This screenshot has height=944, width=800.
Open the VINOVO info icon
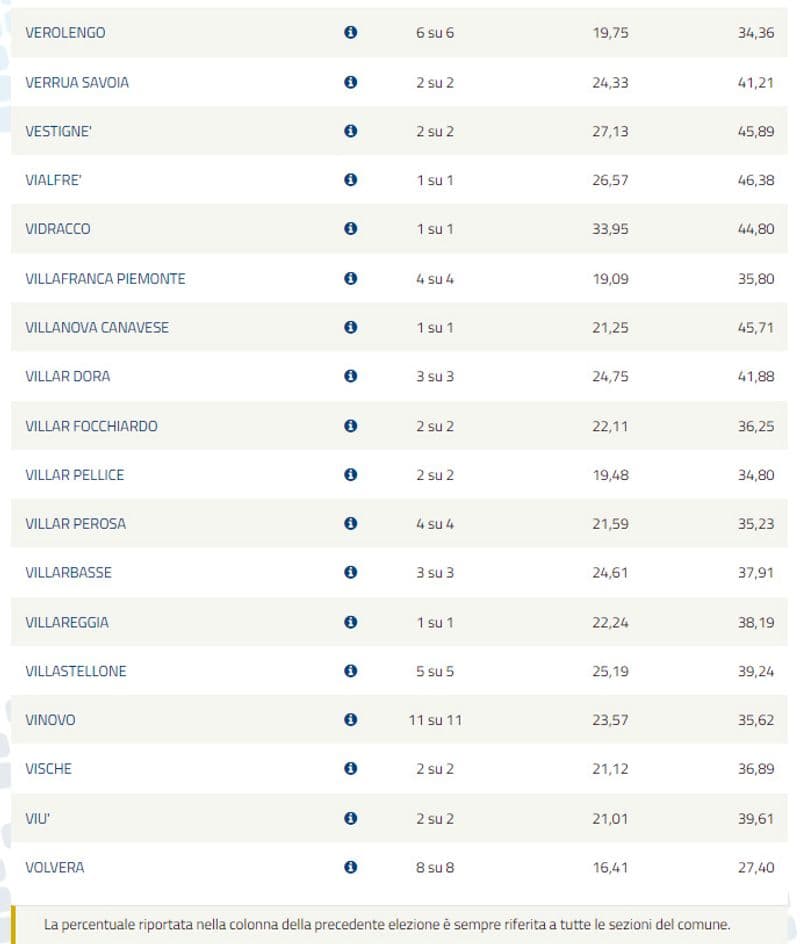(350, 720)
